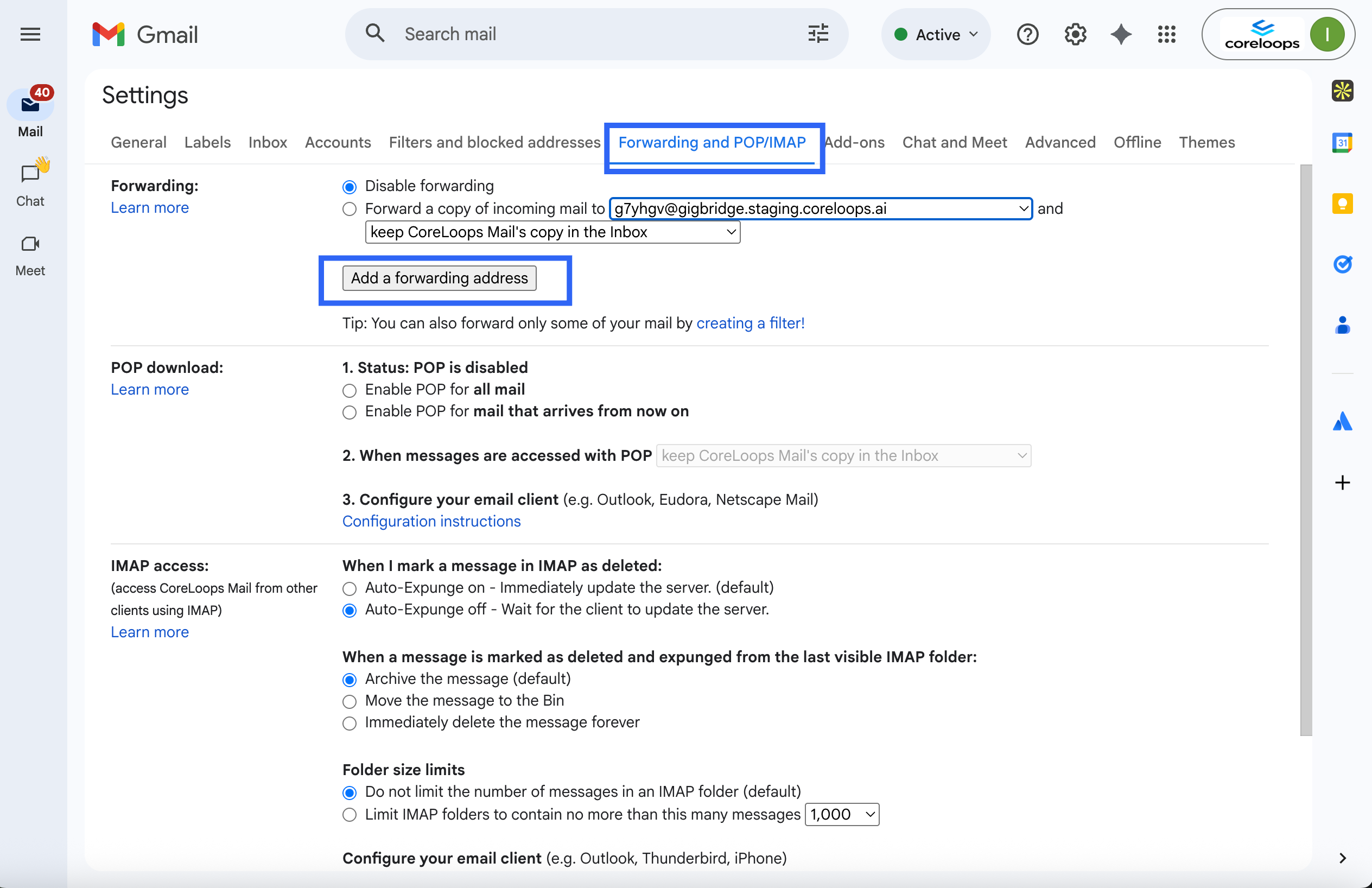Open the forwarding address dropdown
This screenshot has width=1372, height=888.
coord(821,209)
